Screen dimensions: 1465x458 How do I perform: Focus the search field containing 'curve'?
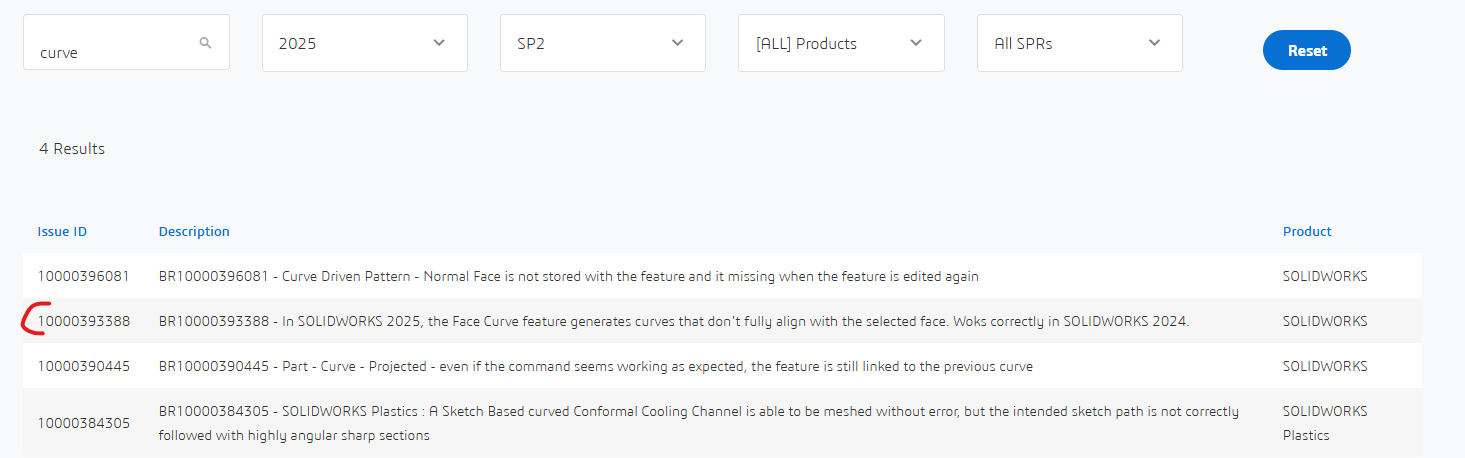(126, 42)
